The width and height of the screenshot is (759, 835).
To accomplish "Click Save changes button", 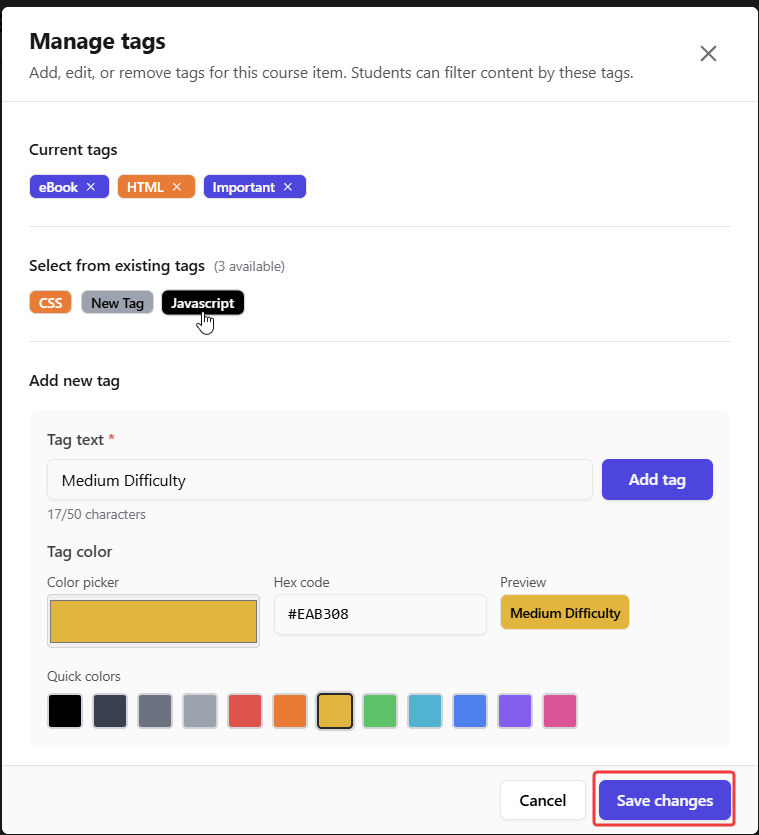I will click(665, 800).
